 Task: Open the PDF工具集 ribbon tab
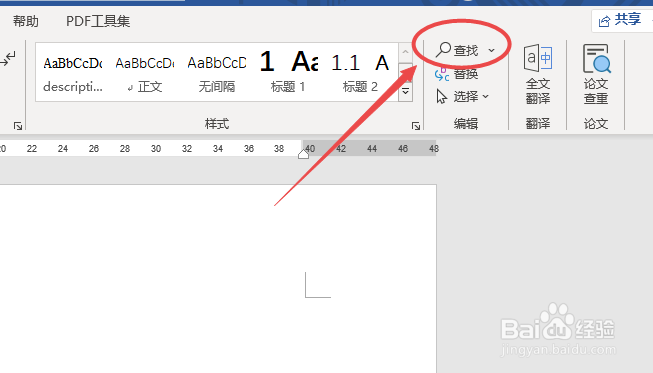point(98,21)
